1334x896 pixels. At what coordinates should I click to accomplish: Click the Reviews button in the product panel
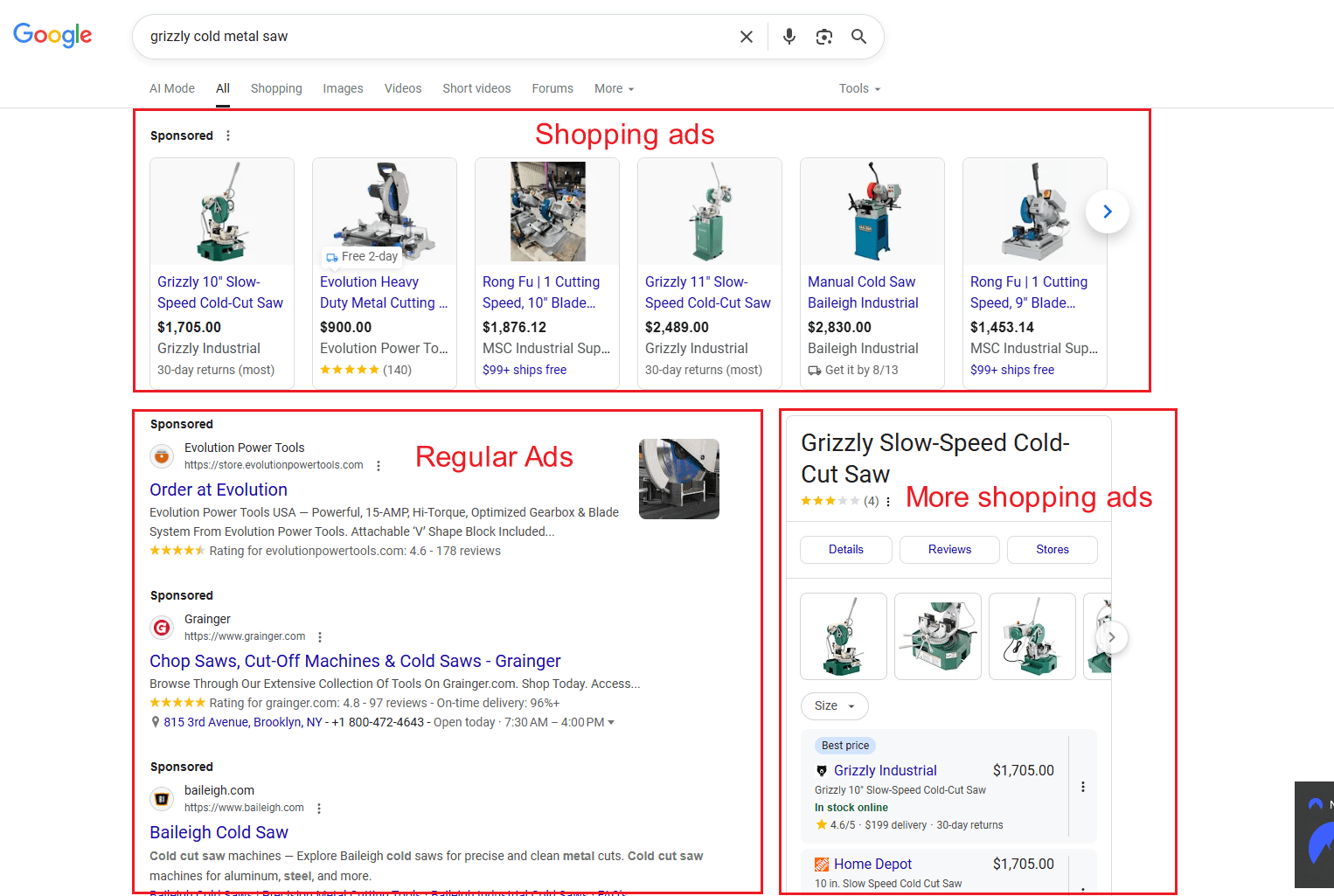click(949, 549)
